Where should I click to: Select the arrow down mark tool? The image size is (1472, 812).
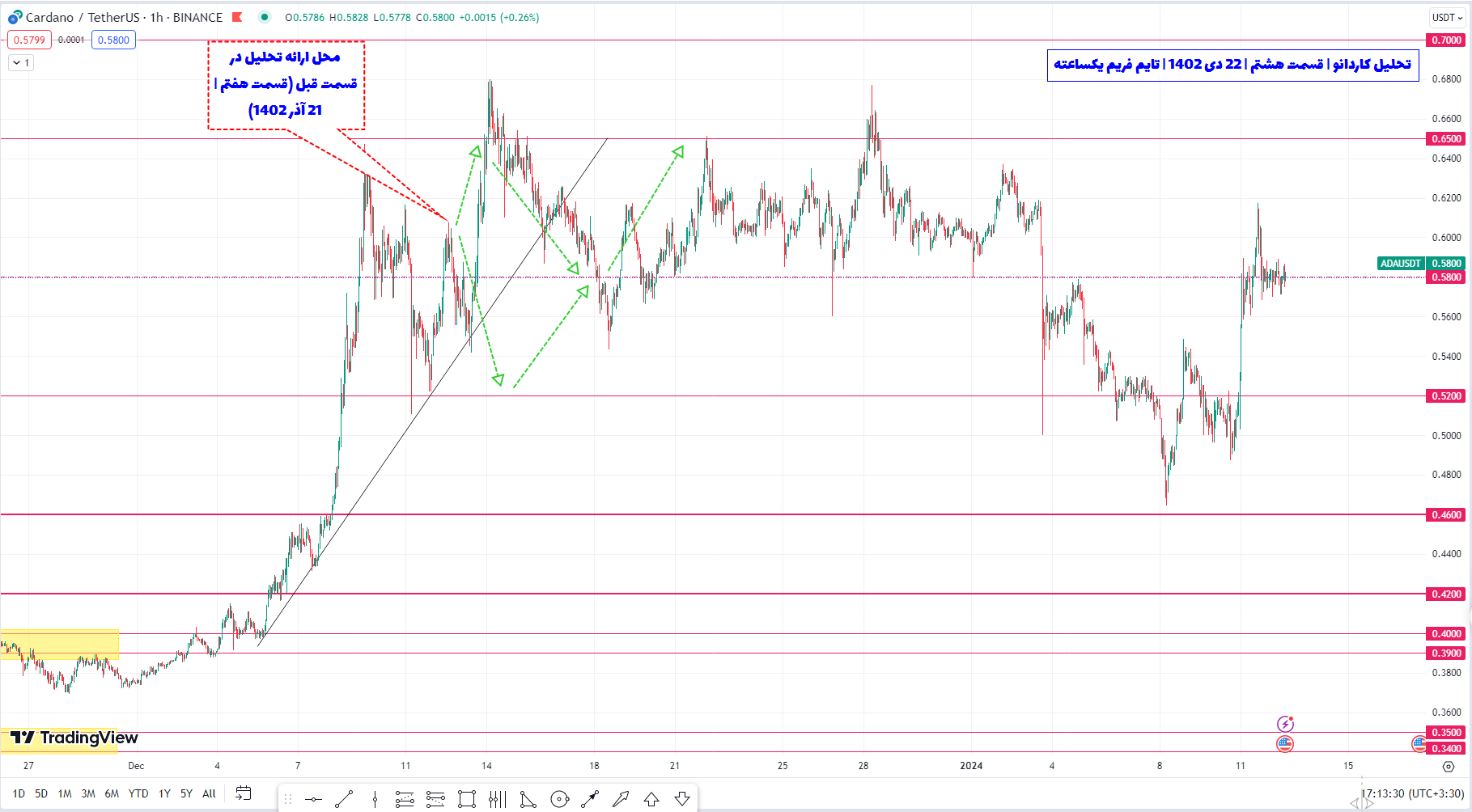click(x=682, y=800)
